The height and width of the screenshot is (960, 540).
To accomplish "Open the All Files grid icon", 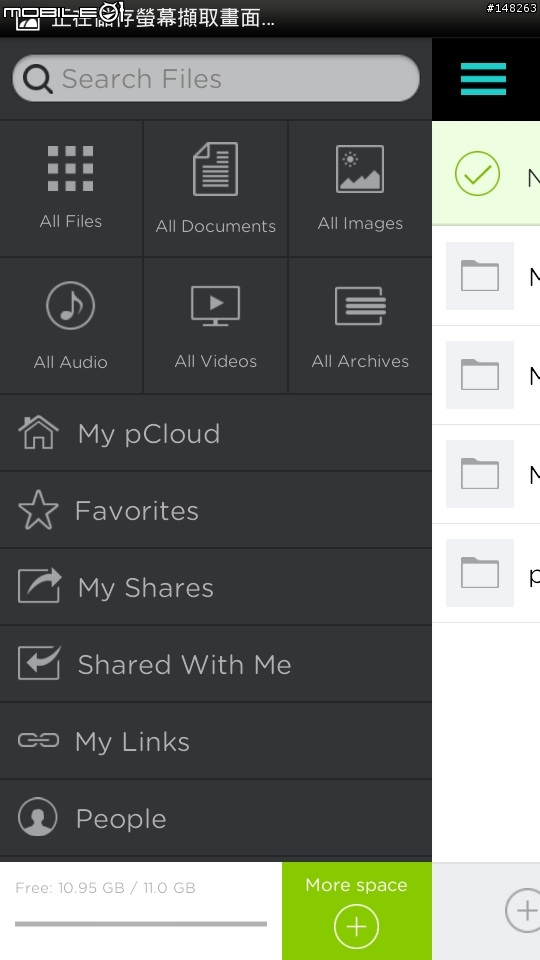I will 70,169.
